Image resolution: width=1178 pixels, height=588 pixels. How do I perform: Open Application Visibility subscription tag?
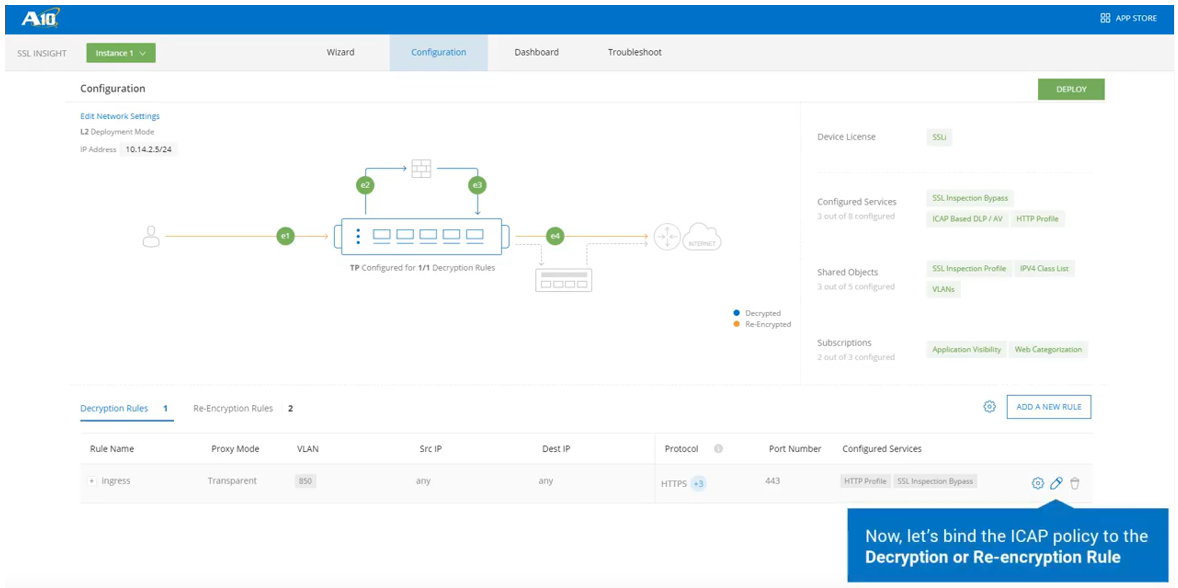[x=966, y=349]
